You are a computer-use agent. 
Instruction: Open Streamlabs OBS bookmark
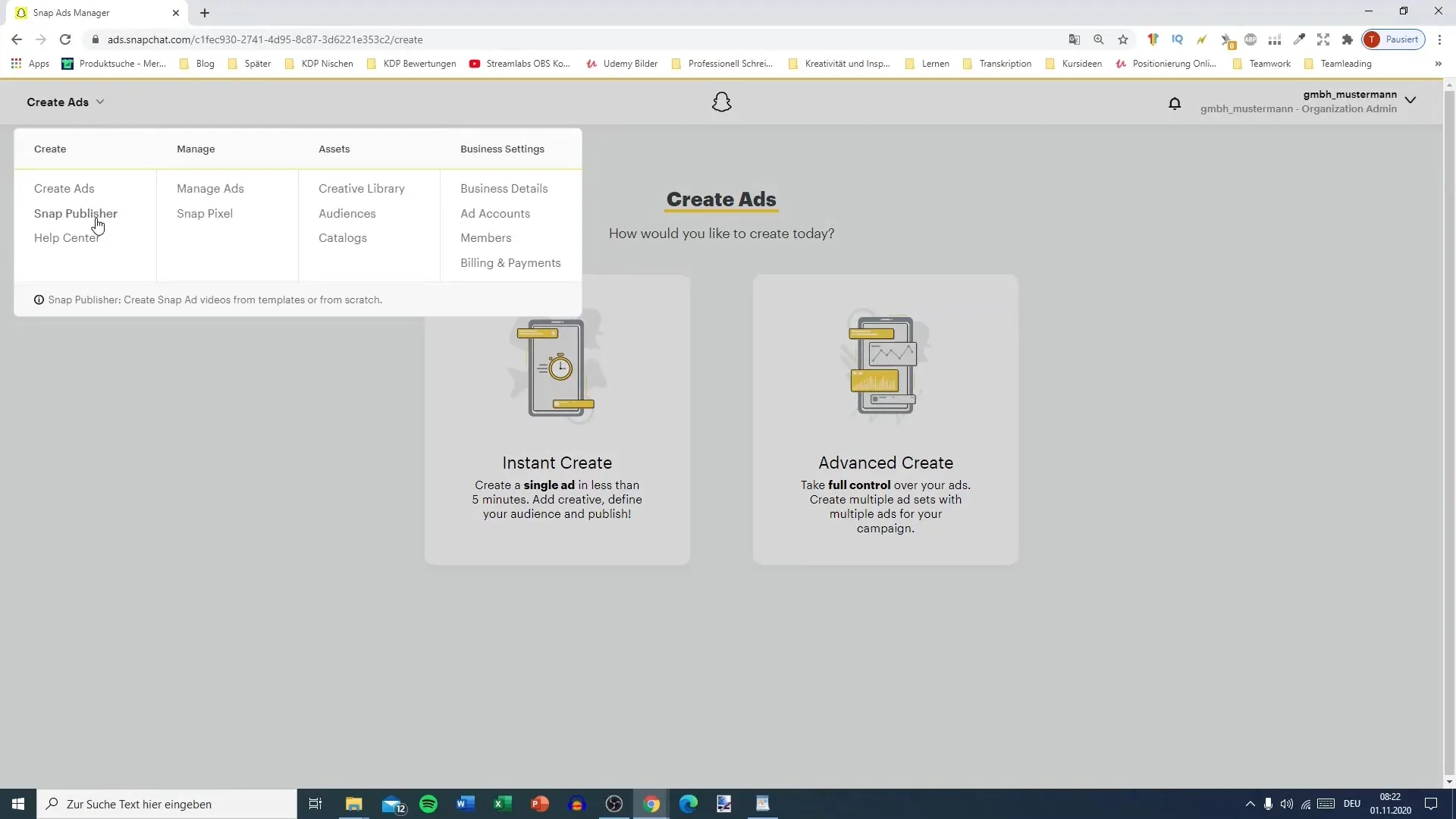coord(519,64)
